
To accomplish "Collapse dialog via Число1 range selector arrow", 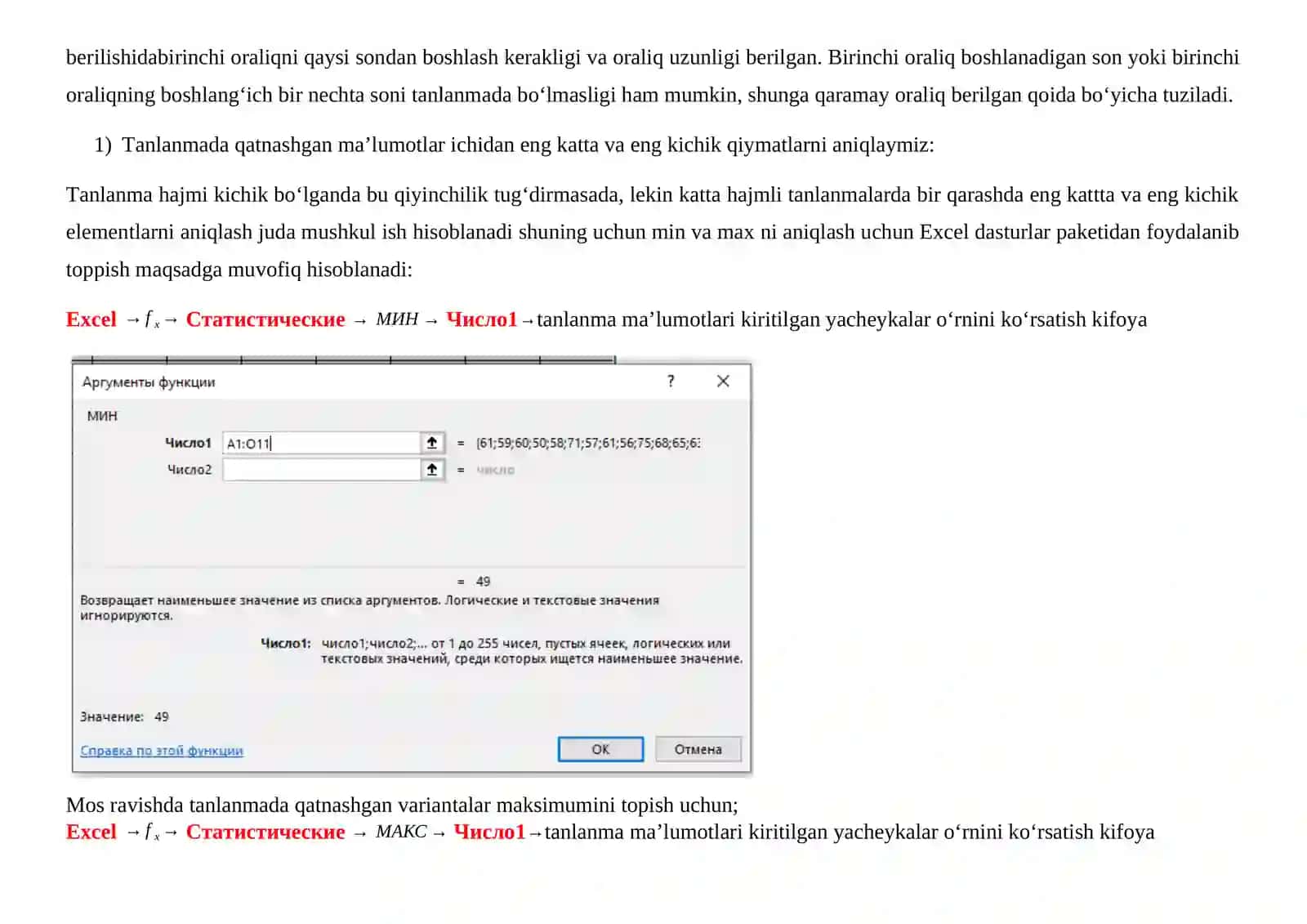I will point(432,443).
